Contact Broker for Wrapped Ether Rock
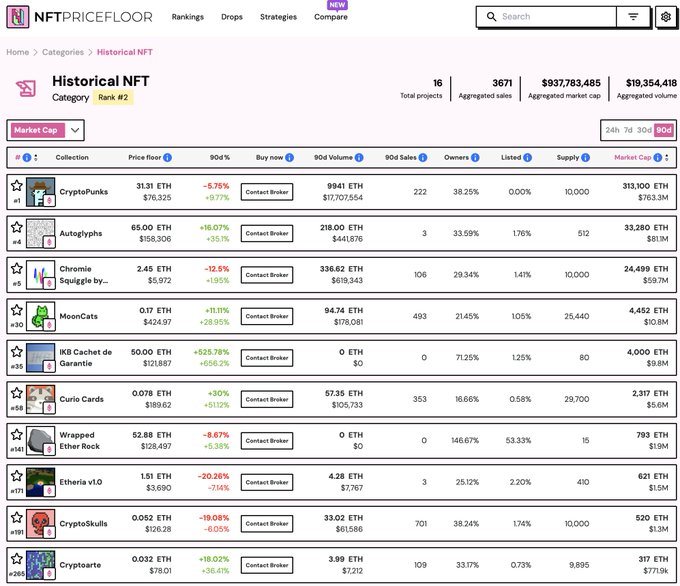The height and width of the screenshot is (586, 680). [x=267, y=441]
